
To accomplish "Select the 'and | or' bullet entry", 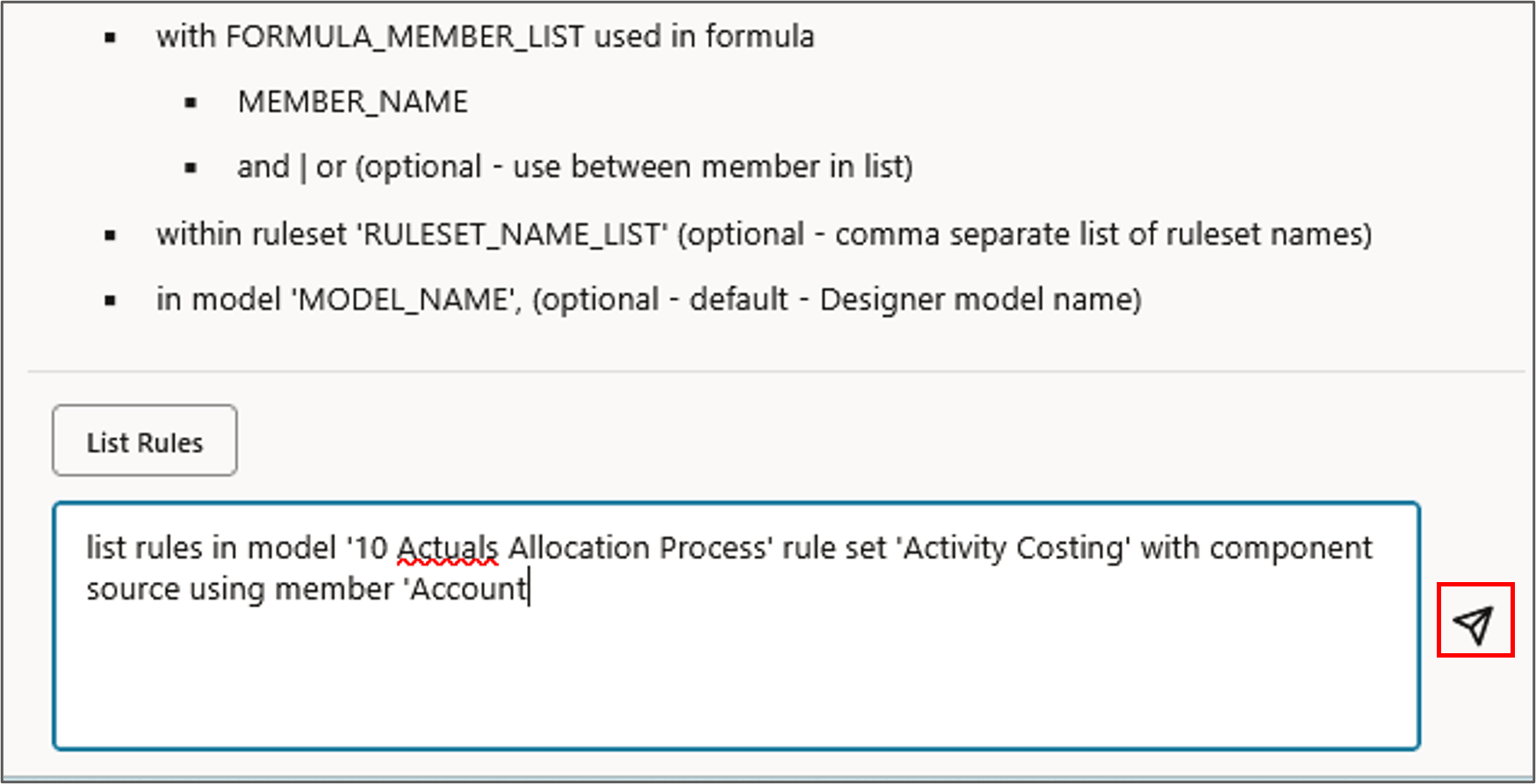I will pos(576,166).
